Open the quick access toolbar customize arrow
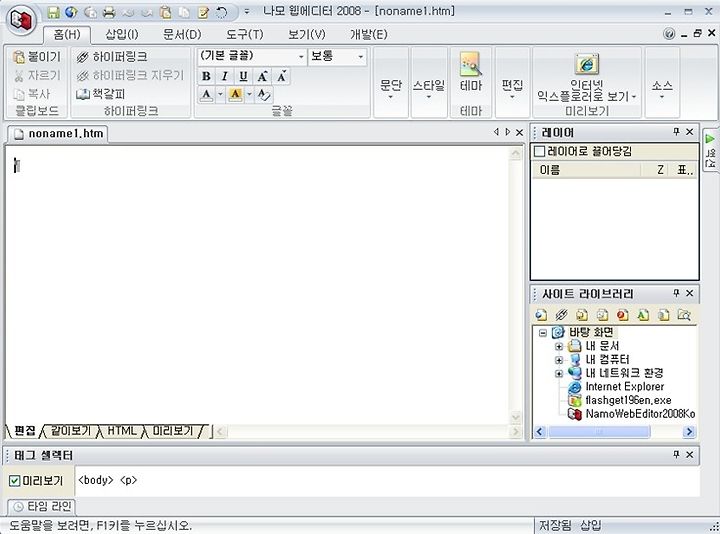Viewport: 720px width, 534px height. [247, 11]
